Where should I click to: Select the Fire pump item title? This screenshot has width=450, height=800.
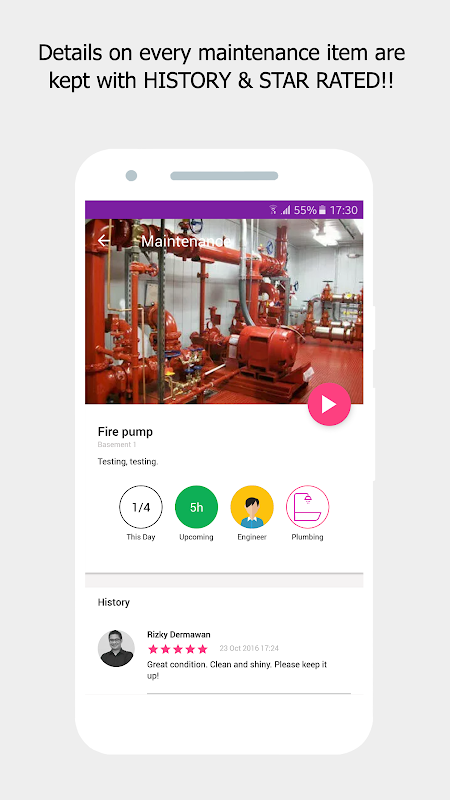125,432
